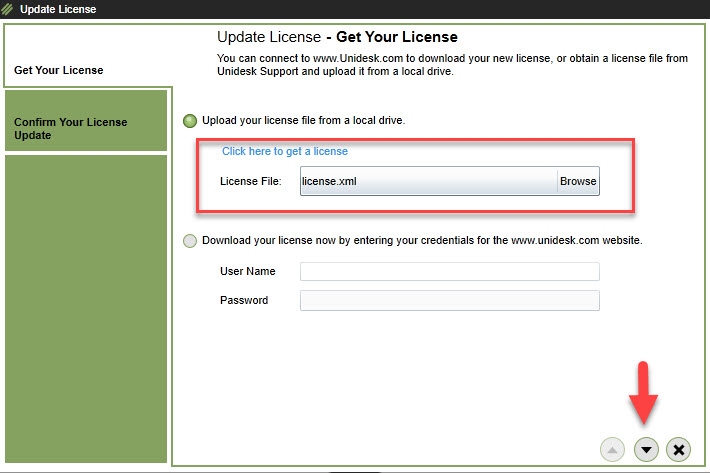Open the Confirm Your License Update step
This screenshot has width=710, height=473.
point(86,120)
